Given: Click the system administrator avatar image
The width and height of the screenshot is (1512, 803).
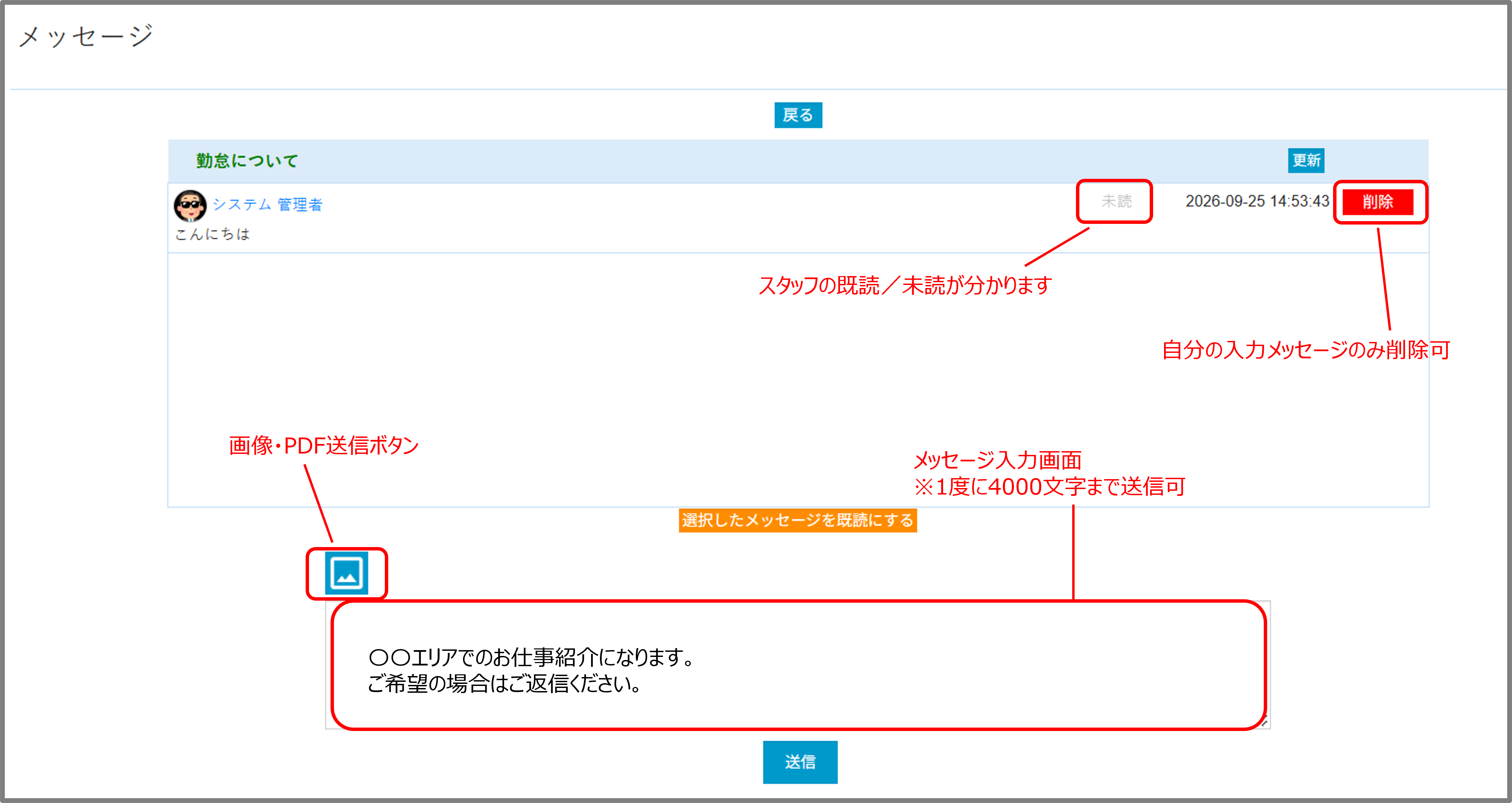Looking at the screenshot, I should pyautogui.click(x=190, y=206).
